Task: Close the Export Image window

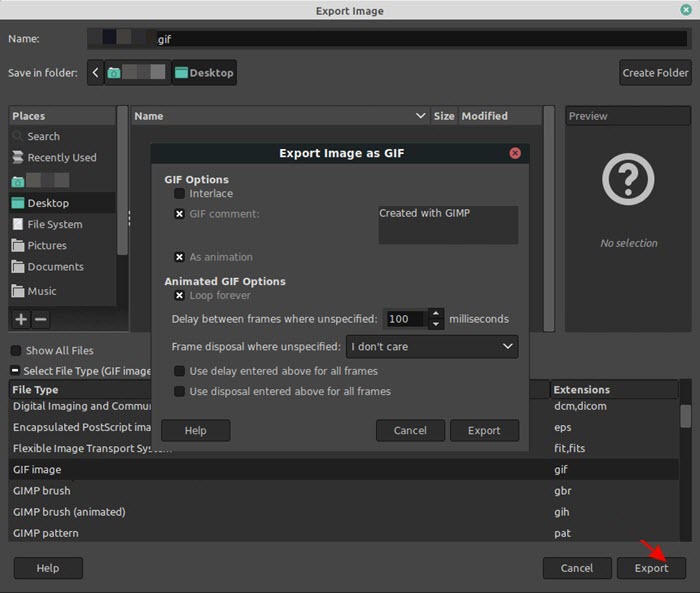Action: [x=686, y=9]
